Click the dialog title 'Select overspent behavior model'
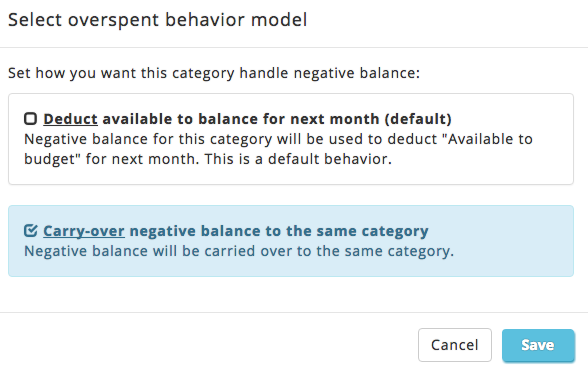Viewport: 588px width, 370px height. pyautogui.click(x=158, y=20)
